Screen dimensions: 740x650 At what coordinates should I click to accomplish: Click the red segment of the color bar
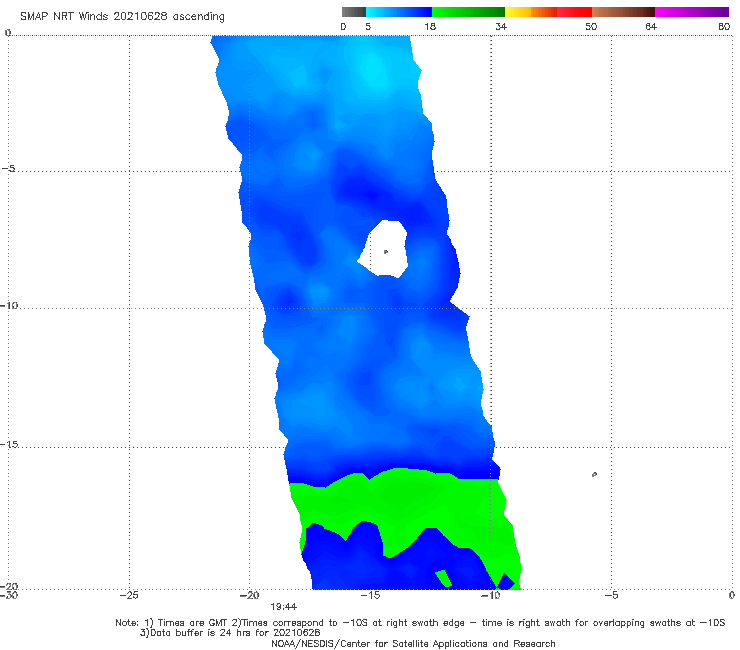coord(574,12)
